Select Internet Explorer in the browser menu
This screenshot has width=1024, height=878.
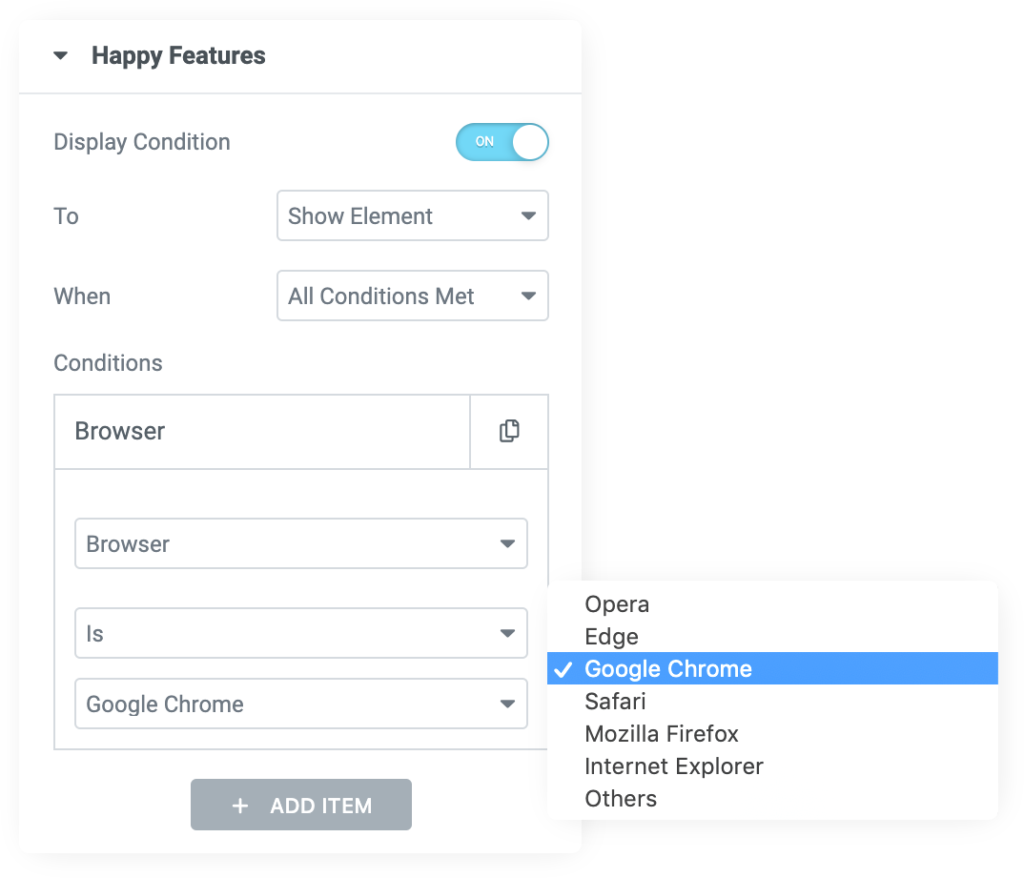673,766
